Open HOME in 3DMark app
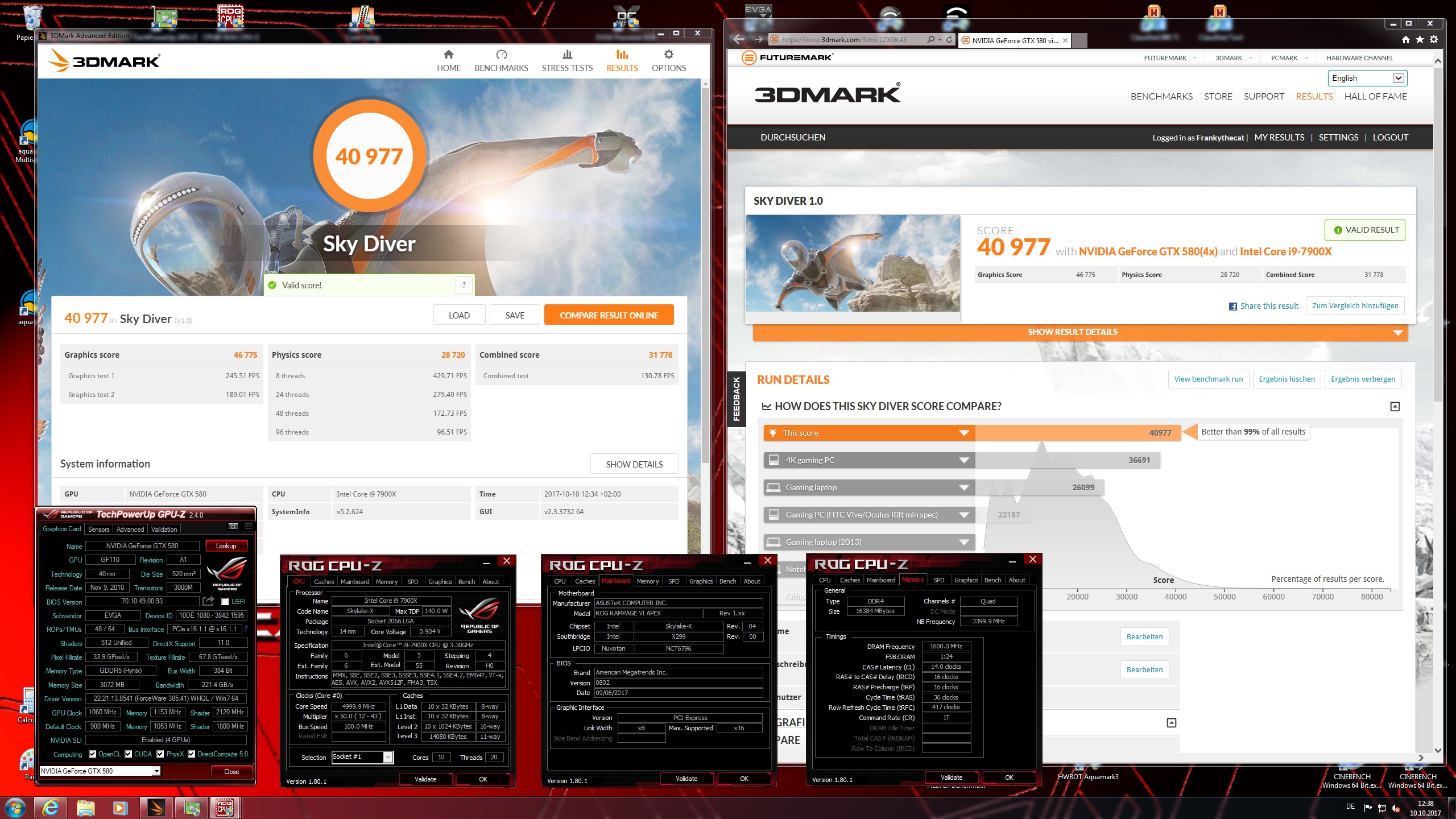 [x=448, y=61]
